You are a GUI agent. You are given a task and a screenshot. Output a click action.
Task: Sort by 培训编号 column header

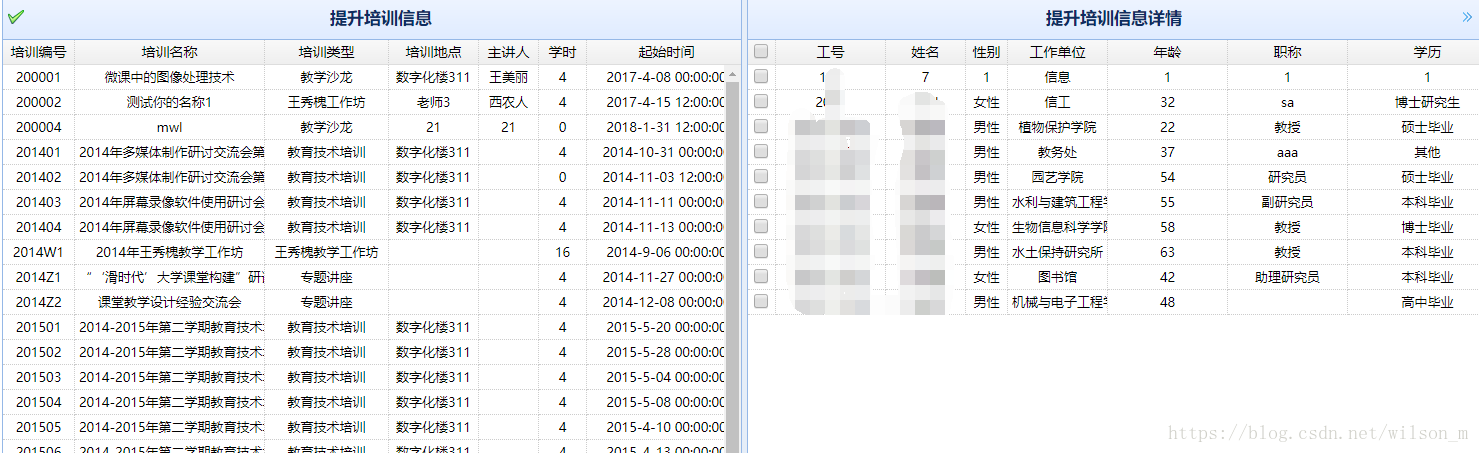(x=38, y=52)
